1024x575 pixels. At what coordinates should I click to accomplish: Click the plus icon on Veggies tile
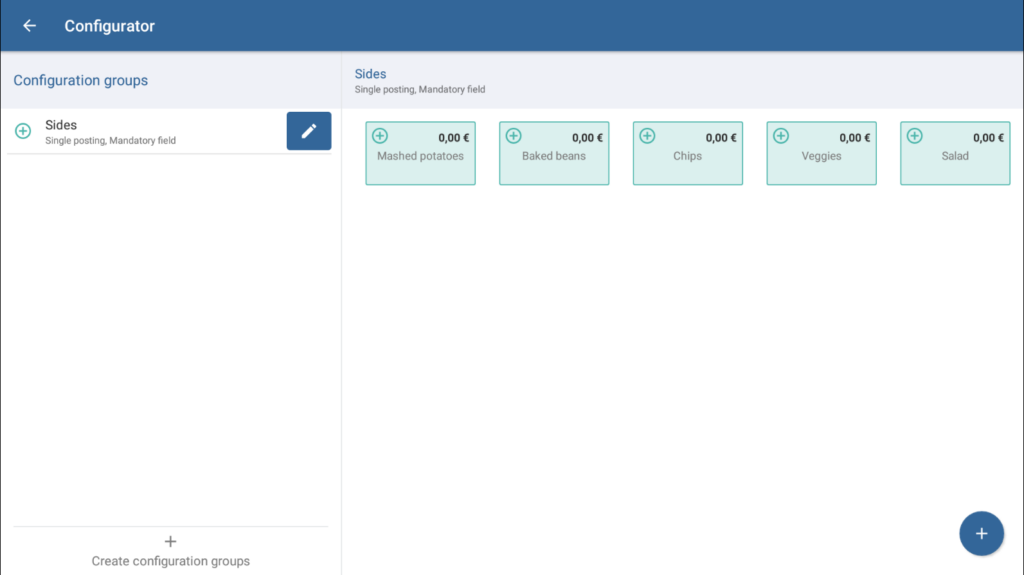pyautogui.click(x=781, y=136)
